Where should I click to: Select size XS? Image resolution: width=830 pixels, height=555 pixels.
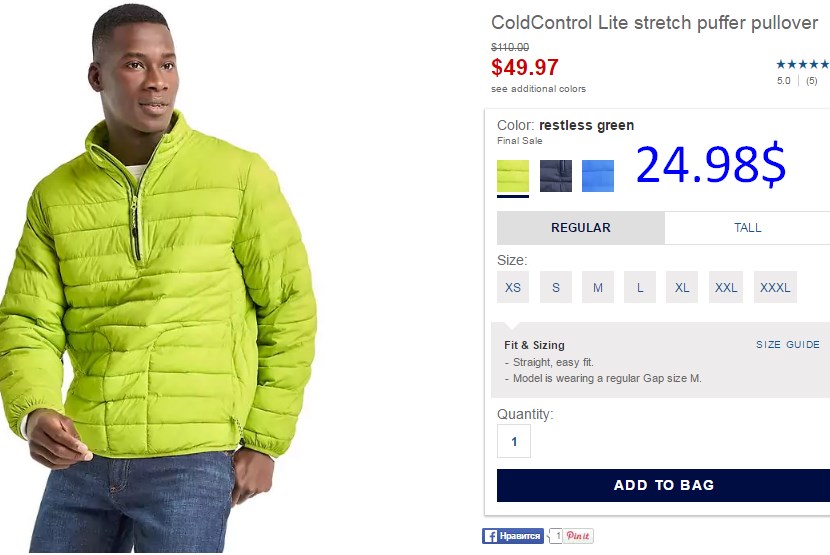click(512, 287)
